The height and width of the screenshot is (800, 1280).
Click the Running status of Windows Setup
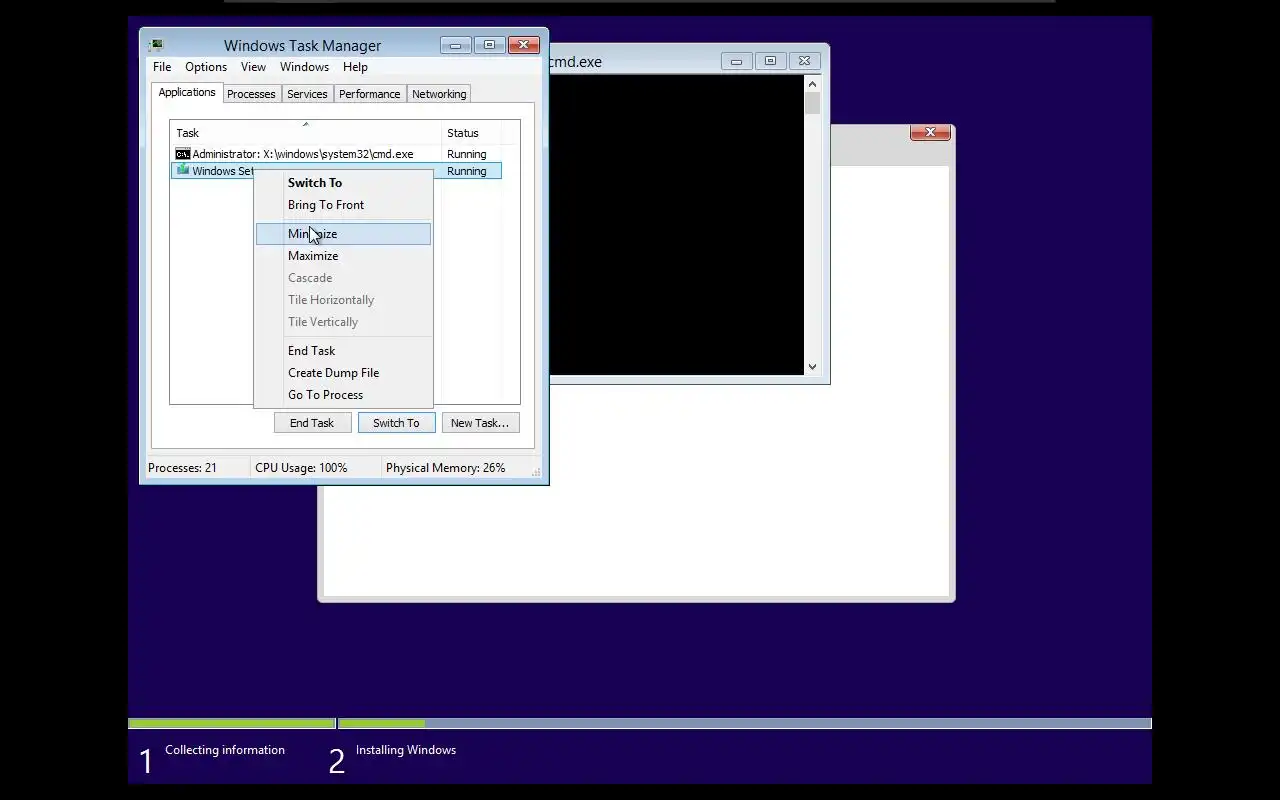pos(467,171)
